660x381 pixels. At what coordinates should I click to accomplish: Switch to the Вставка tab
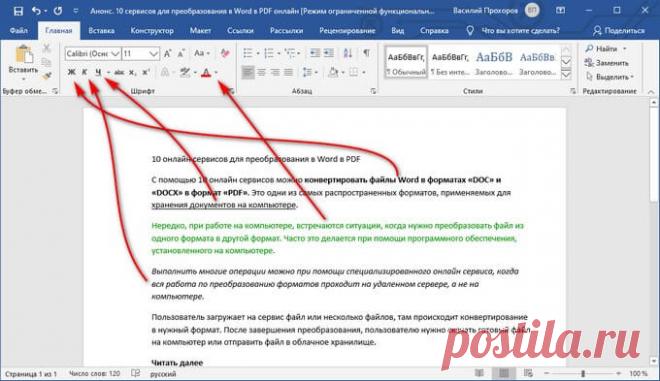tap(101, 30)
